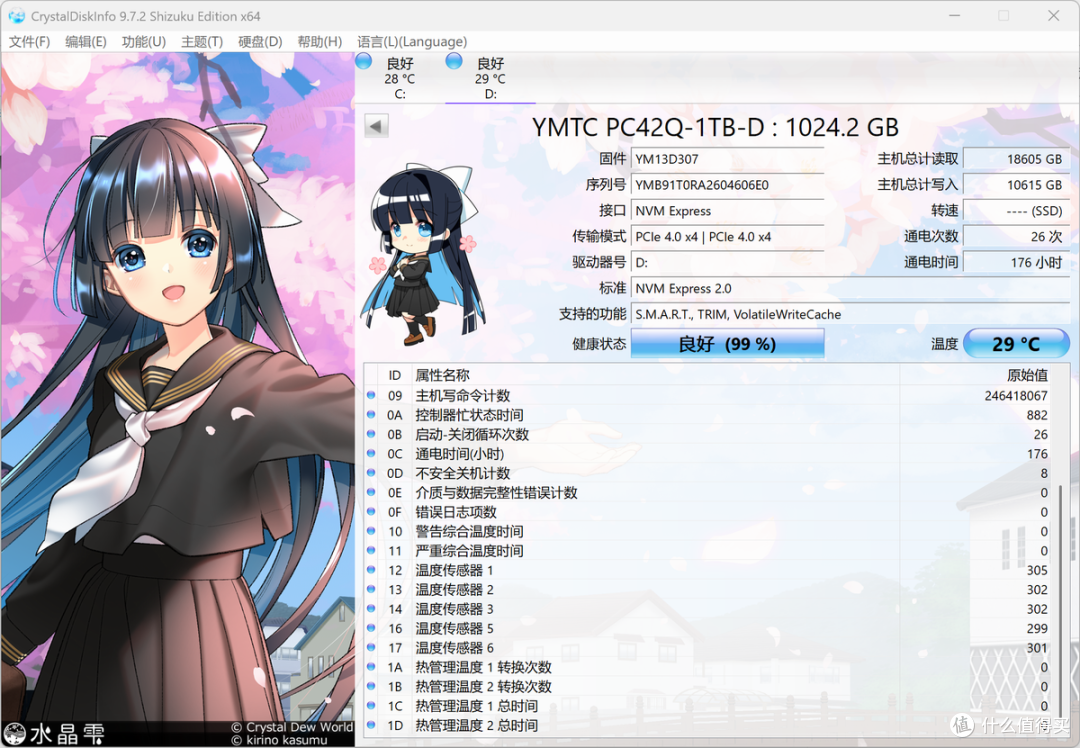Image resolution: width=1080 pixels, height=748 pixels.
Task: Click the 原始值 column header
Action: tap(1027, 375)
